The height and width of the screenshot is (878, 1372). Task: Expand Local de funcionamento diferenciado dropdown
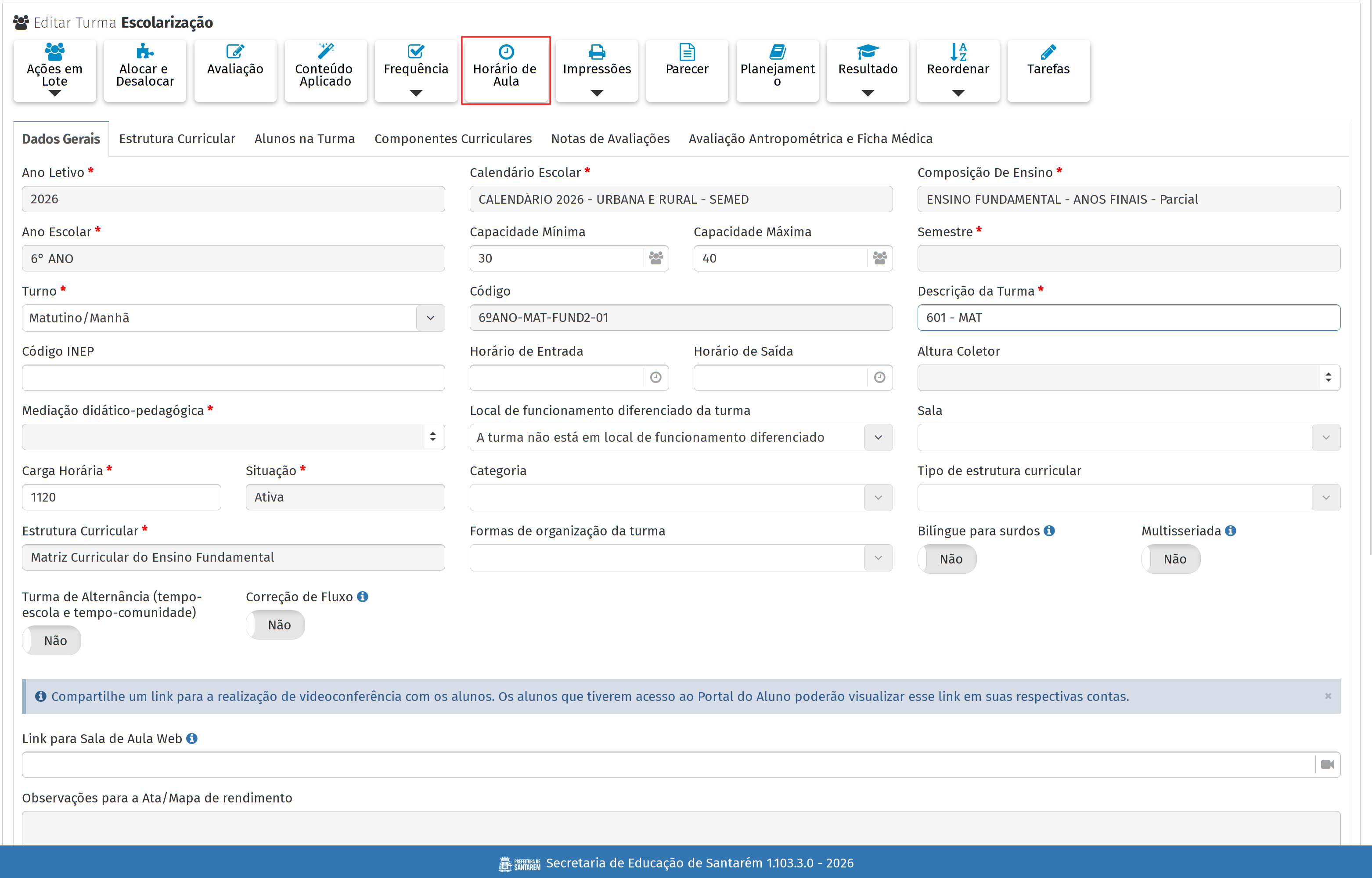878,437
